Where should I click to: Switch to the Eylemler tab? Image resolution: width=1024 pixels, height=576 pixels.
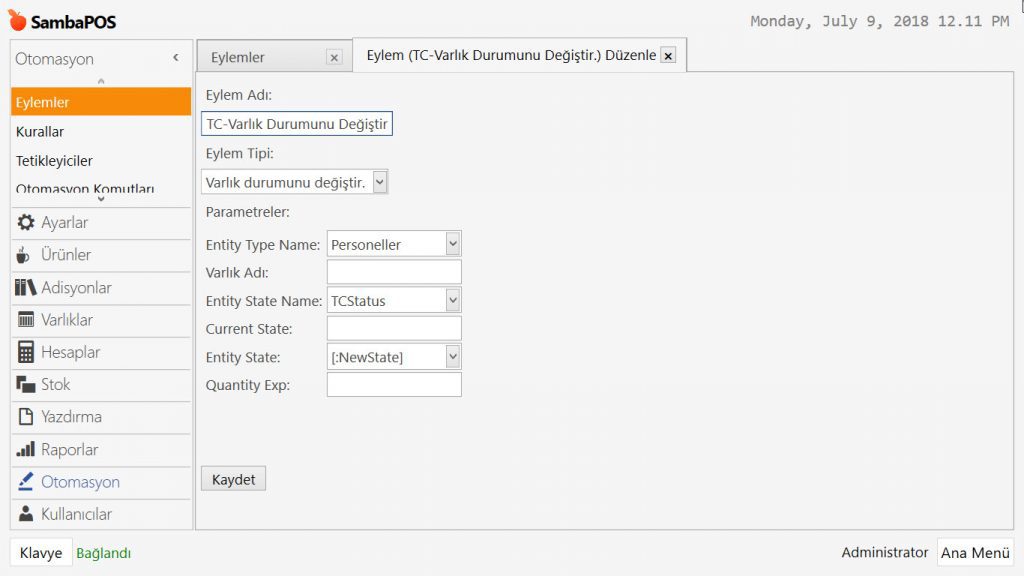[x=238, y=58]
